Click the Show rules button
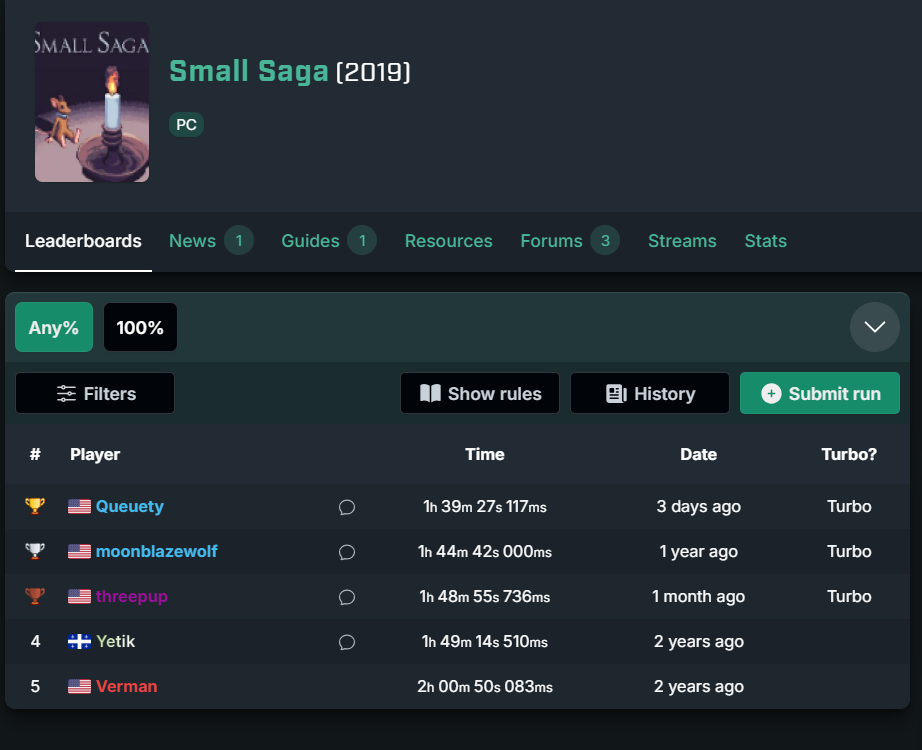This screenshot has height=750, width=922. [x=480, y=393]
